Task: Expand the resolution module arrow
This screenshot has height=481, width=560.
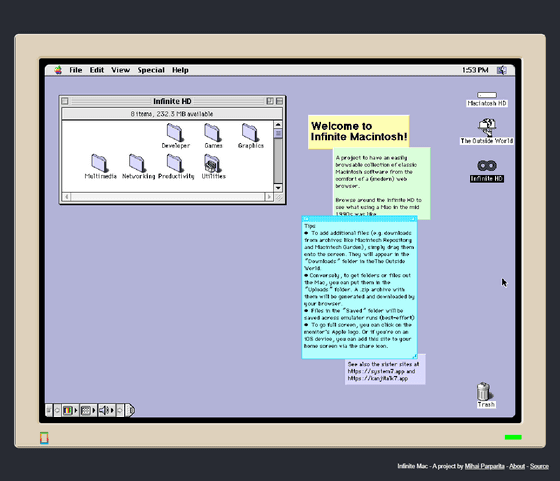Action: click(x=94, y=411)
